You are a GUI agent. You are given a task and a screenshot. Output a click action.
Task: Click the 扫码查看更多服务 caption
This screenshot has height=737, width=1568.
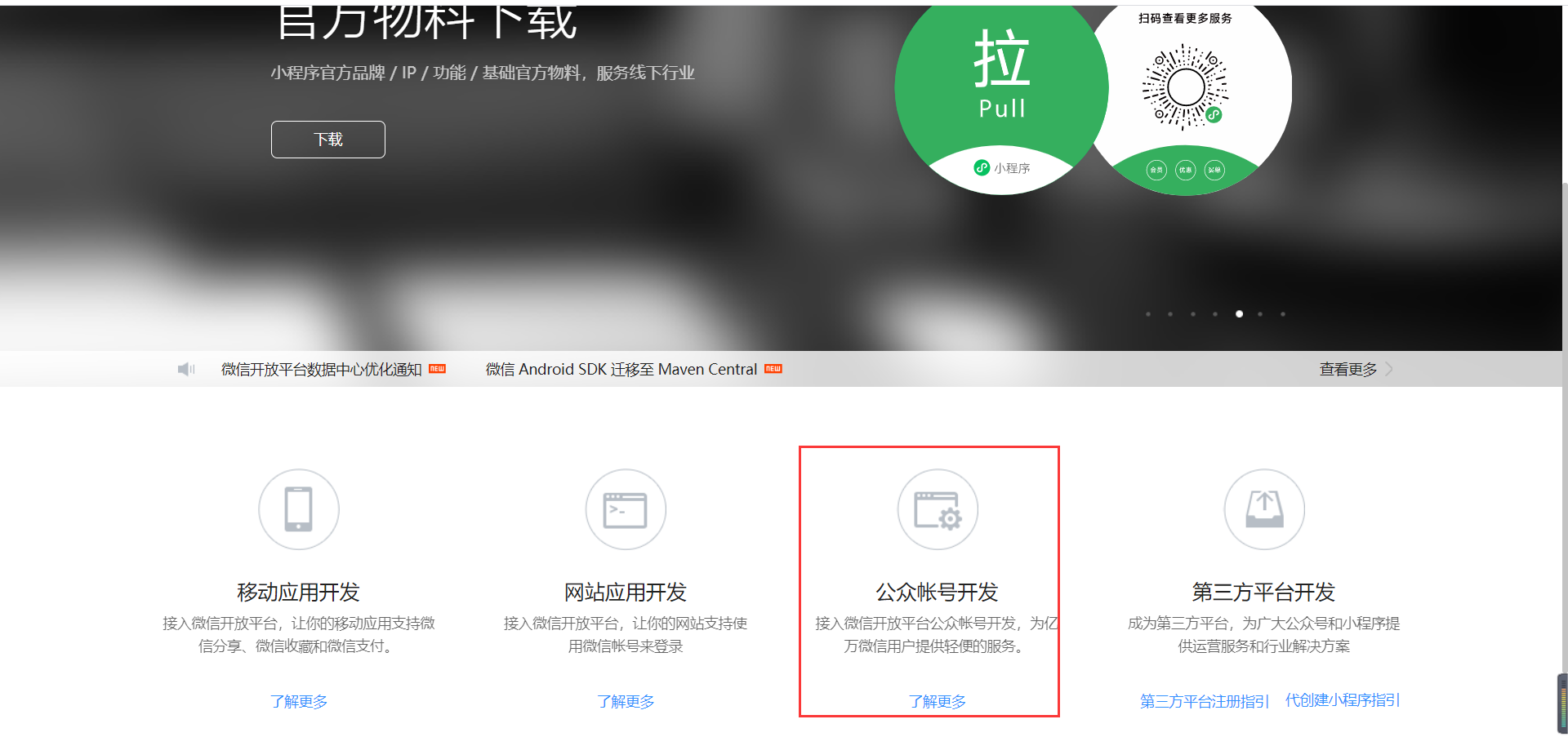(x=1186, y=18)
